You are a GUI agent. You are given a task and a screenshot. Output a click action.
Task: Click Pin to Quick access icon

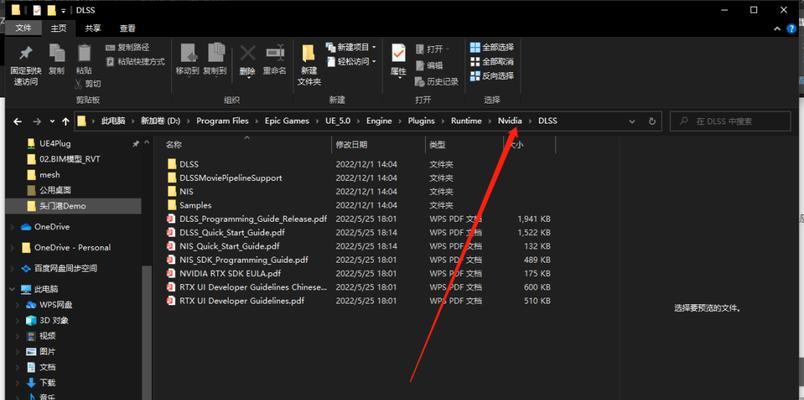[x=26, y=53]
